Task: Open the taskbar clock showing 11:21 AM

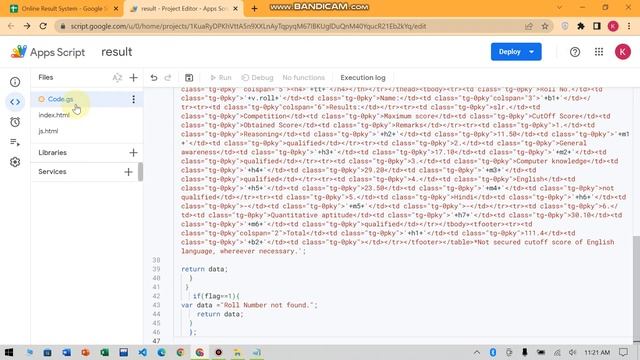Action: (597, 352)
